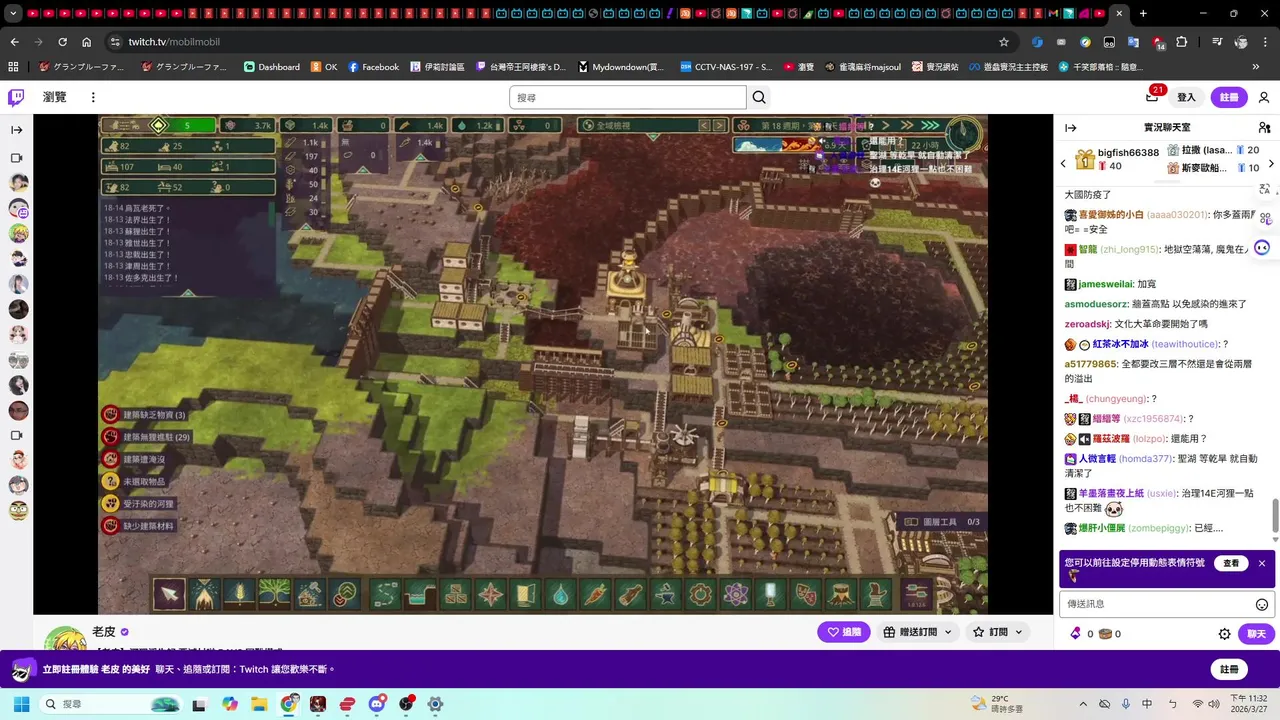Click the chat scrollbar thumb
This screenshot has width=1280, height=720.
(x=1275, y=516)
